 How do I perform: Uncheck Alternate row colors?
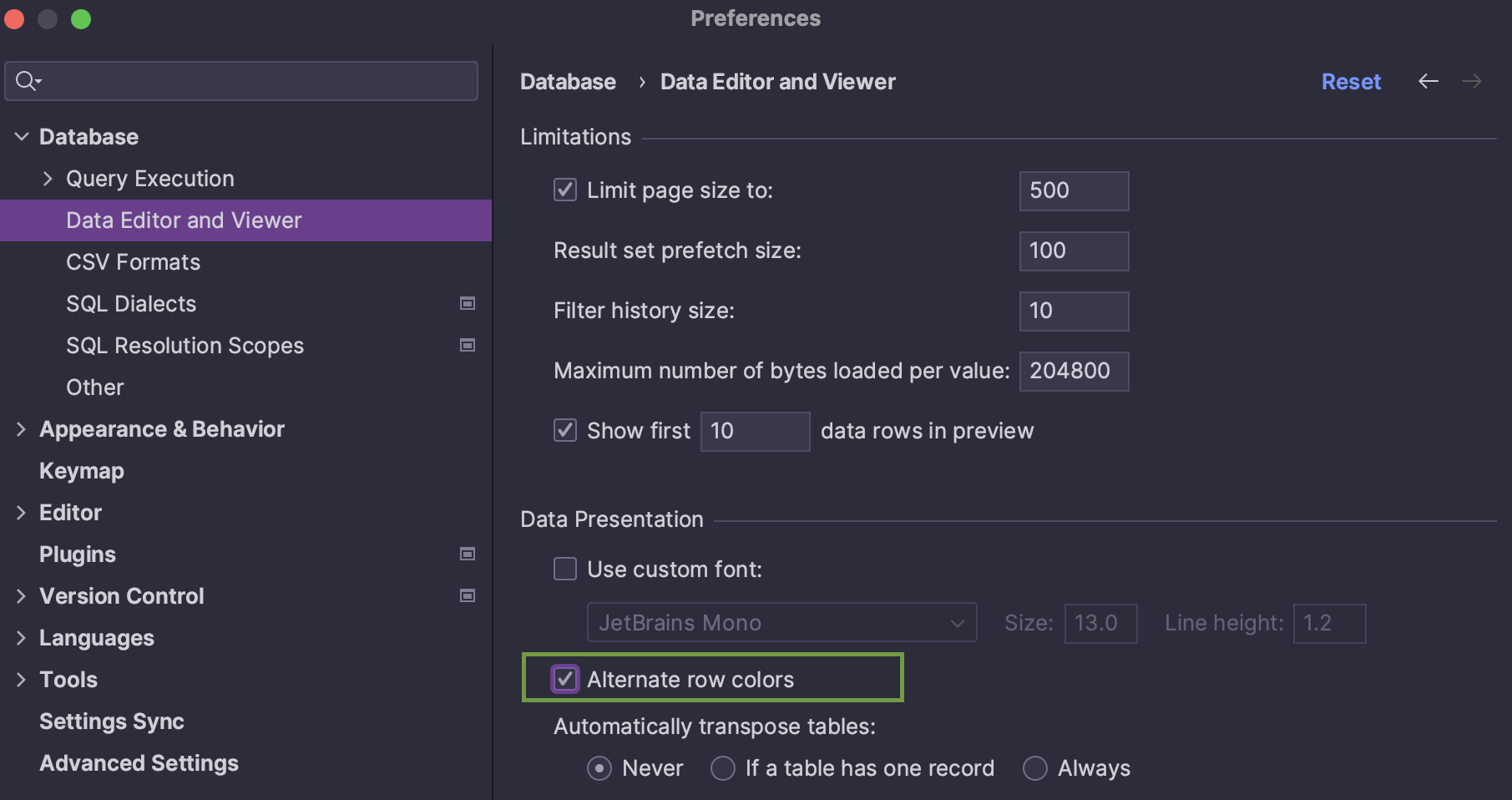click(565, 679)
